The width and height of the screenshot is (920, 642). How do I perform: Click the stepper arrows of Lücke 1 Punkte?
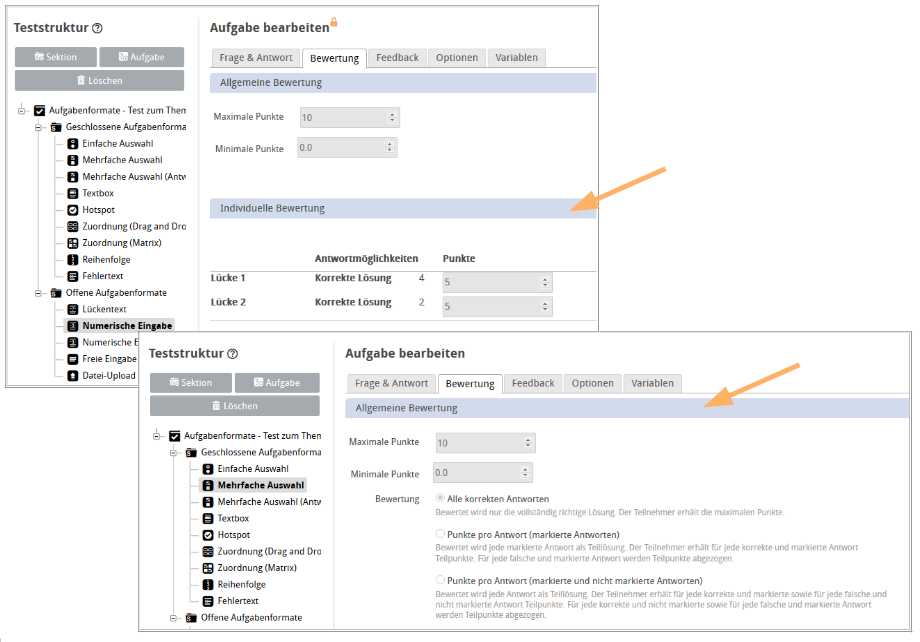click(x=545, y=282)
